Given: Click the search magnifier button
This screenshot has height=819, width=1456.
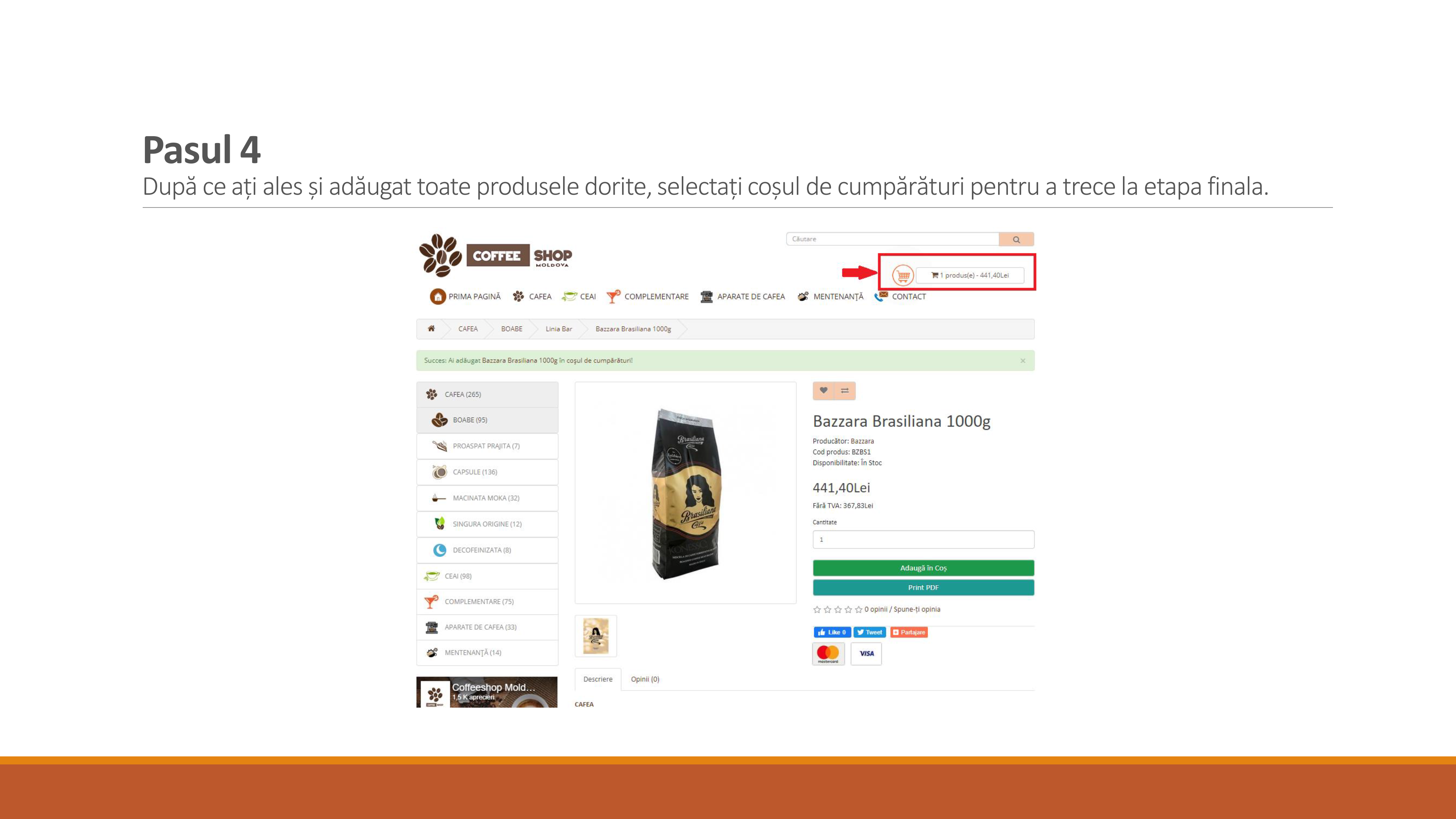Looking at the screenshot, I should tap(1016, 239).
